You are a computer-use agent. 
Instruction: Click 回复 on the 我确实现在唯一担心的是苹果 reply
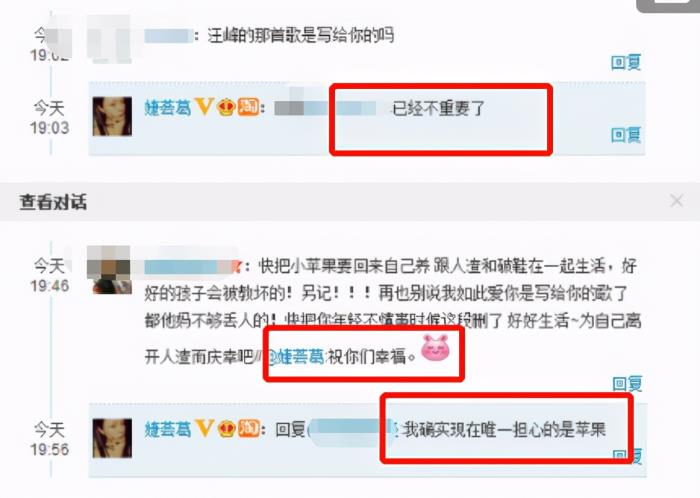[x=627, y=456]
